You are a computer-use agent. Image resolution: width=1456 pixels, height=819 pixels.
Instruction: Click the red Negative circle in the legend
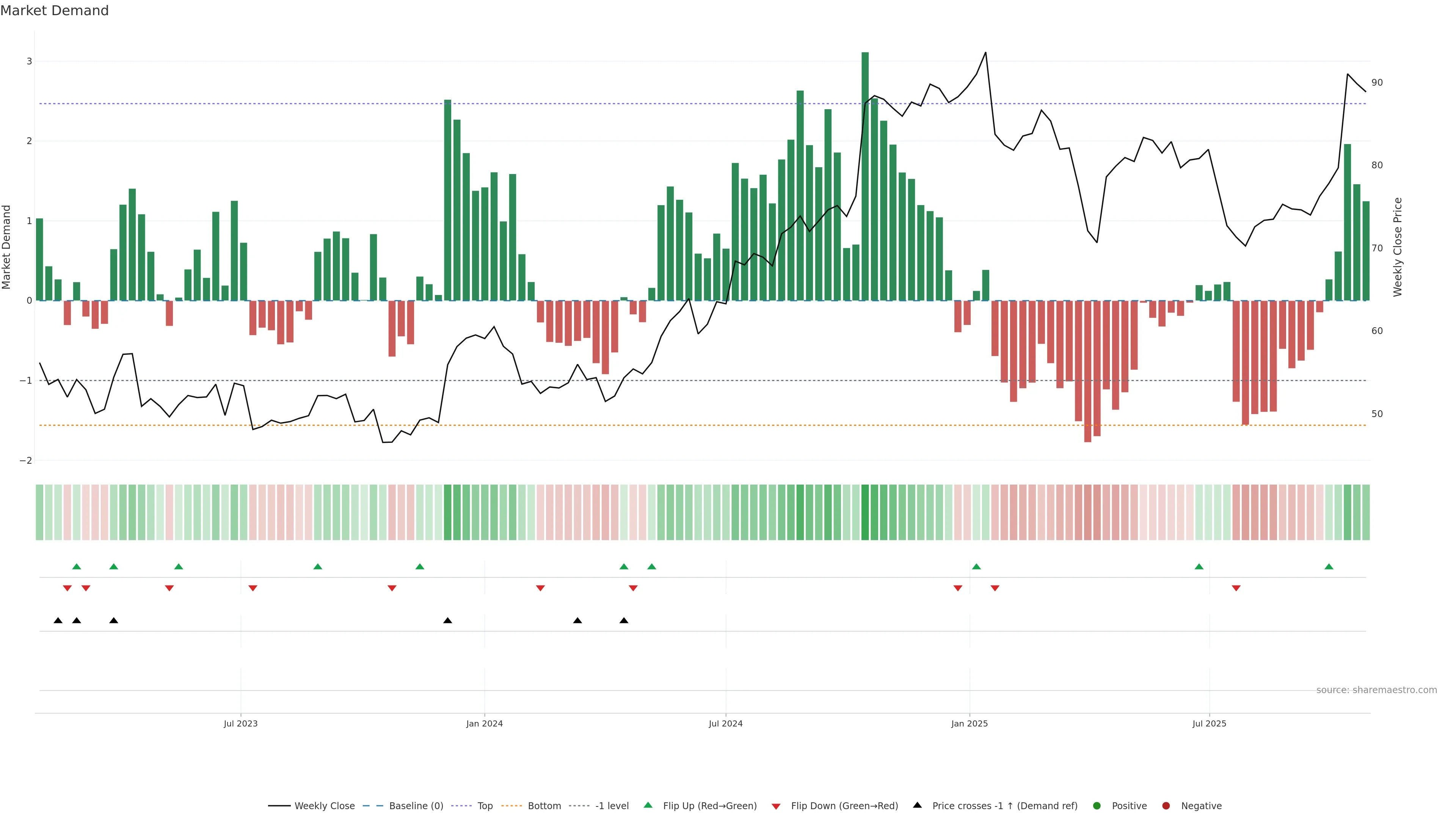[x=1166, y=805]
